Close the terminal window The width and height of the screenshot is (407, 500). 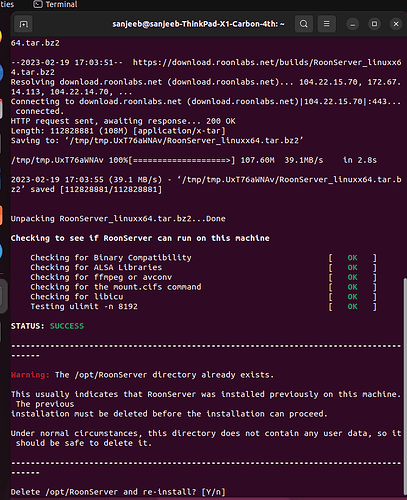[x=396, y=24]
